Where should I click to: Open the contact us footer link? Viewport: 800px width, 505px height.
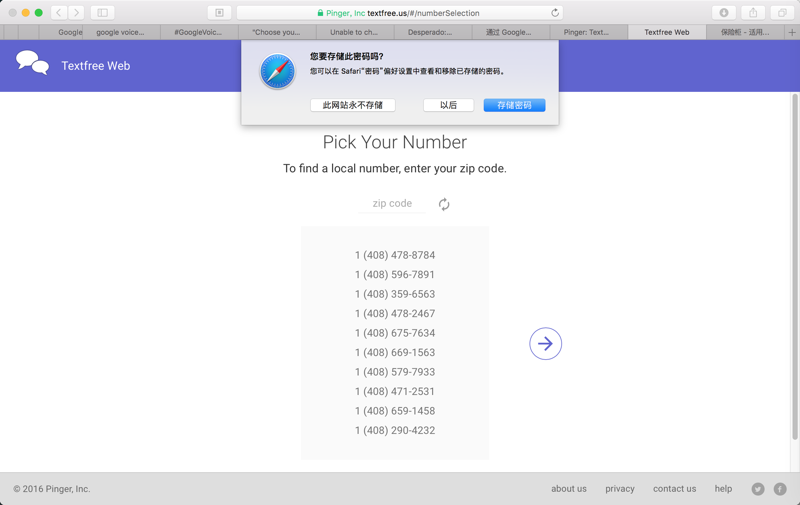coord(674,489)
